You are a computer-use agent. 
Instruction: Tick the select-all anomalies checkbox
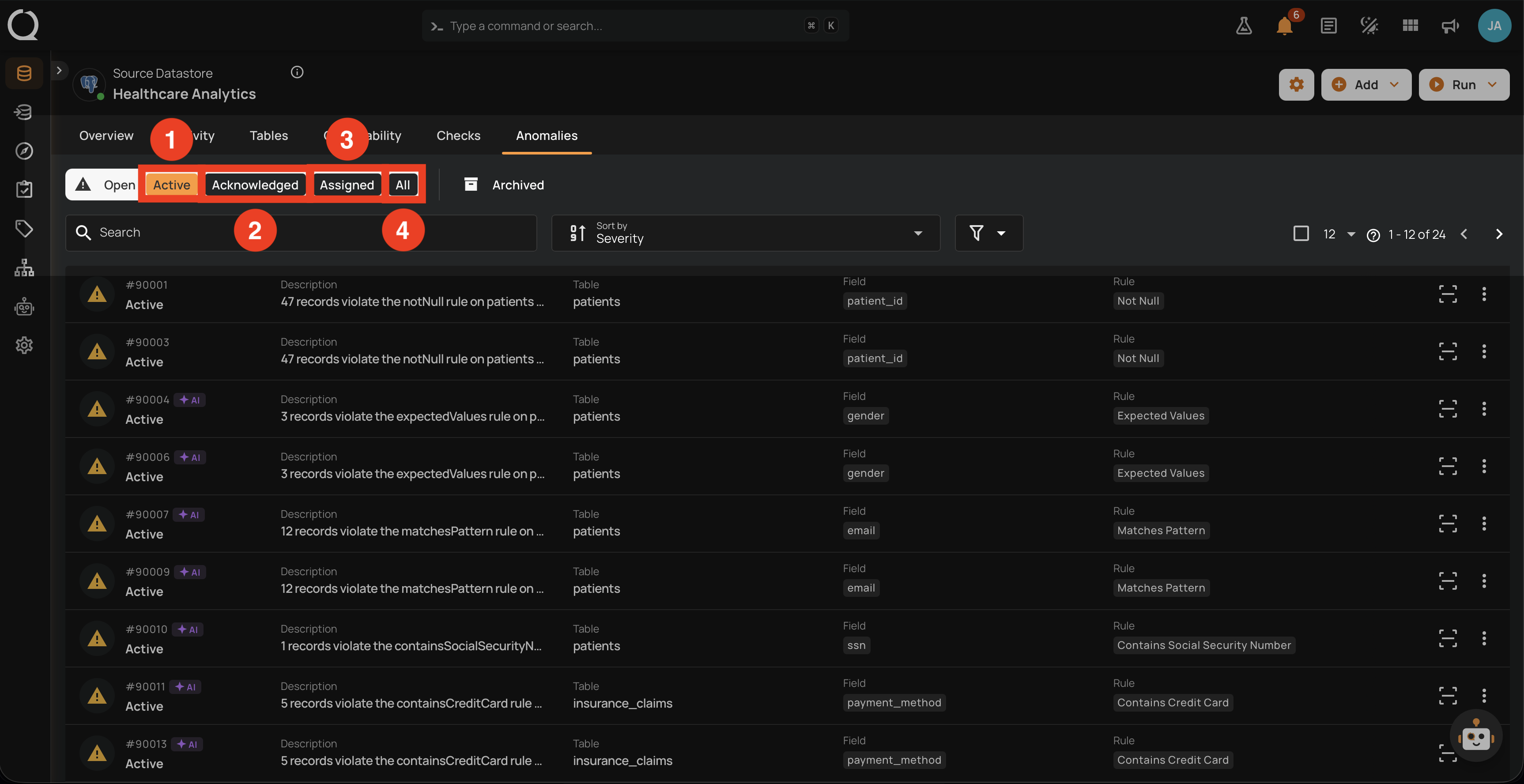1301,233
